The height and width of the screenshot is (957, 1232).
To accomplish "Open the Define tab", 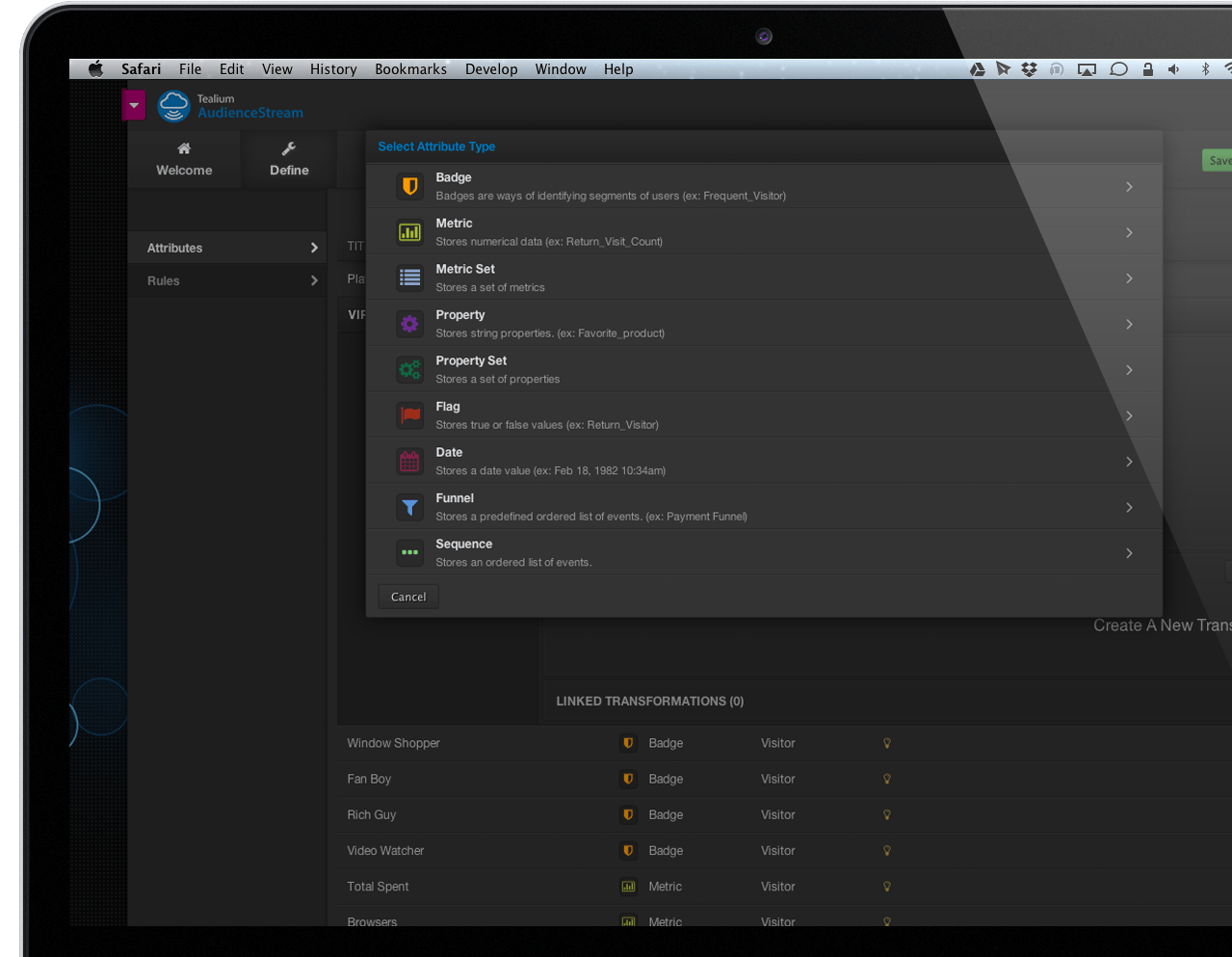I will (289, 159).
